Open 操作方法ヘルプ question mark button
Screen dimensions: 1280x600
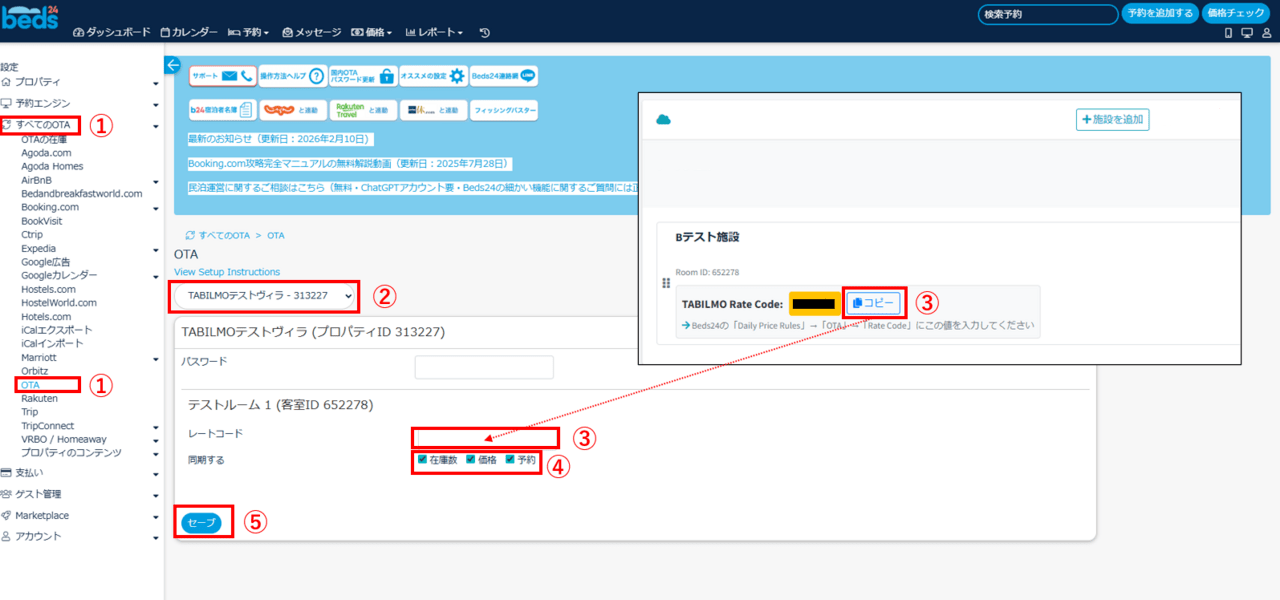[x=292, y=76]
